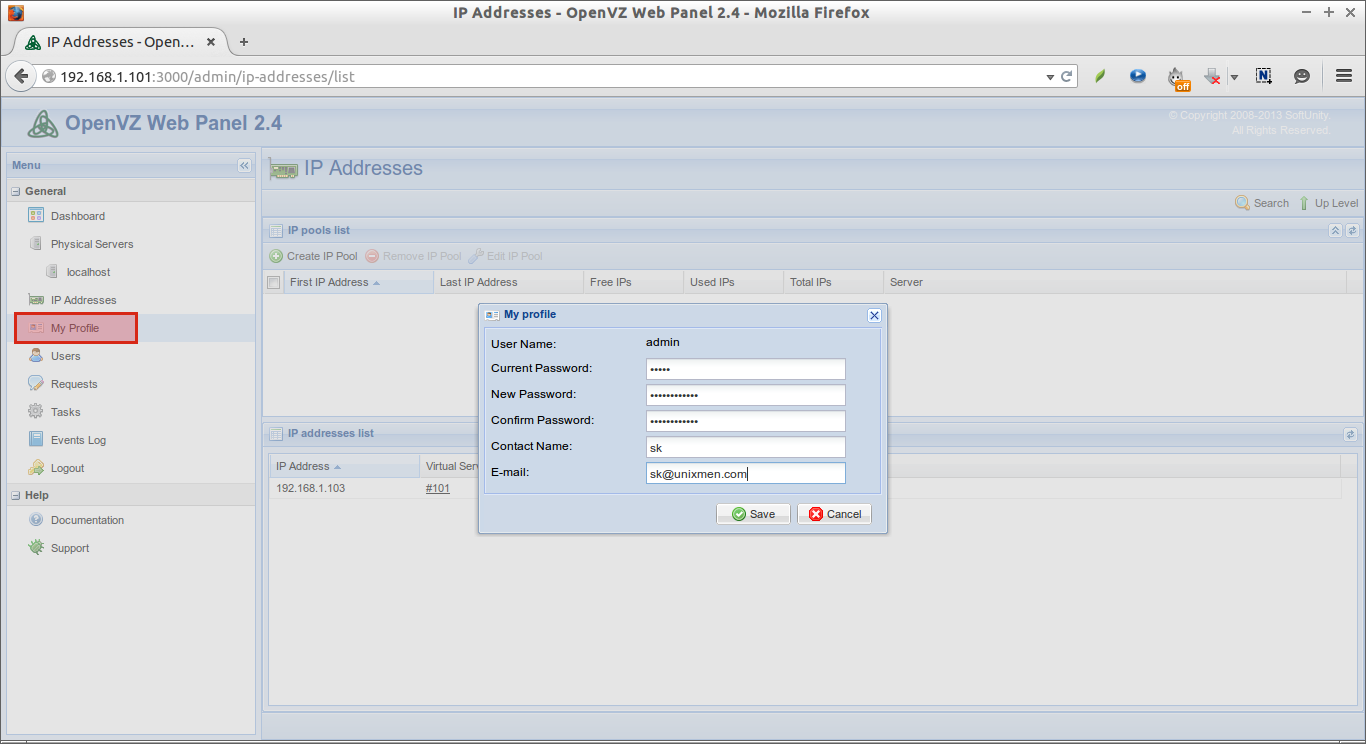Viewport: 1366px width, 744px height.
Task: Collapse the Help menu section
Action: 16,495
